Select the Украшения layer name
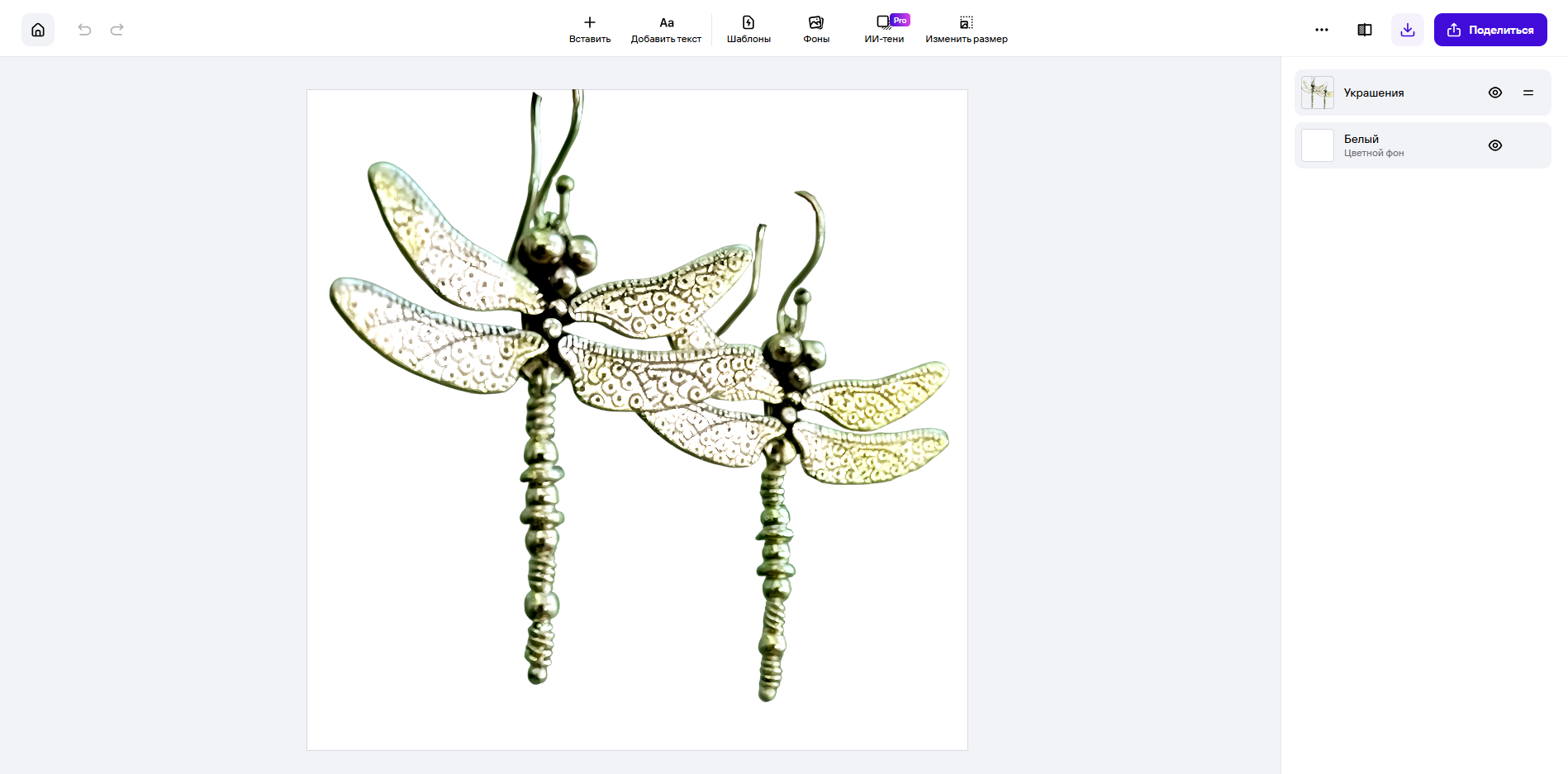The image size is (1568, 774). (1374, 93)
